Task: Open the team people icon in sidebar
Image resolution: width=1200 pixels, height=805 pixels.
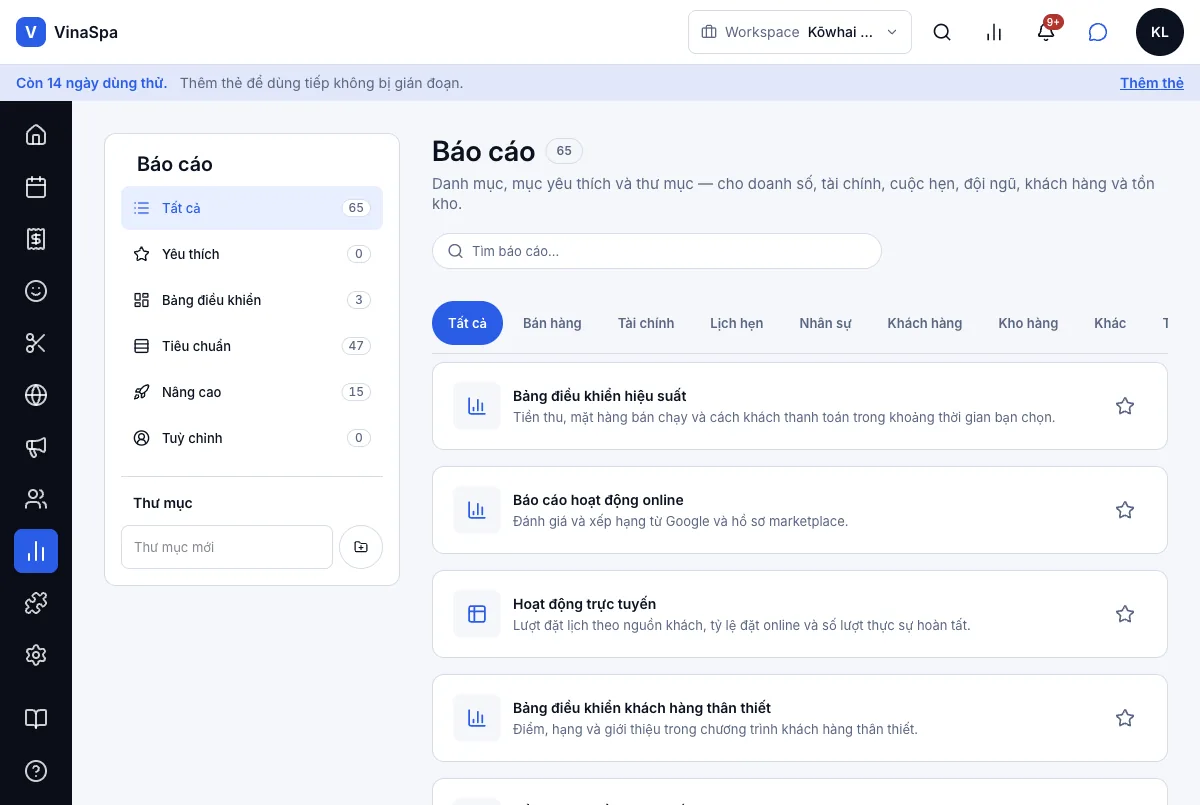Action: click(36, 498)
